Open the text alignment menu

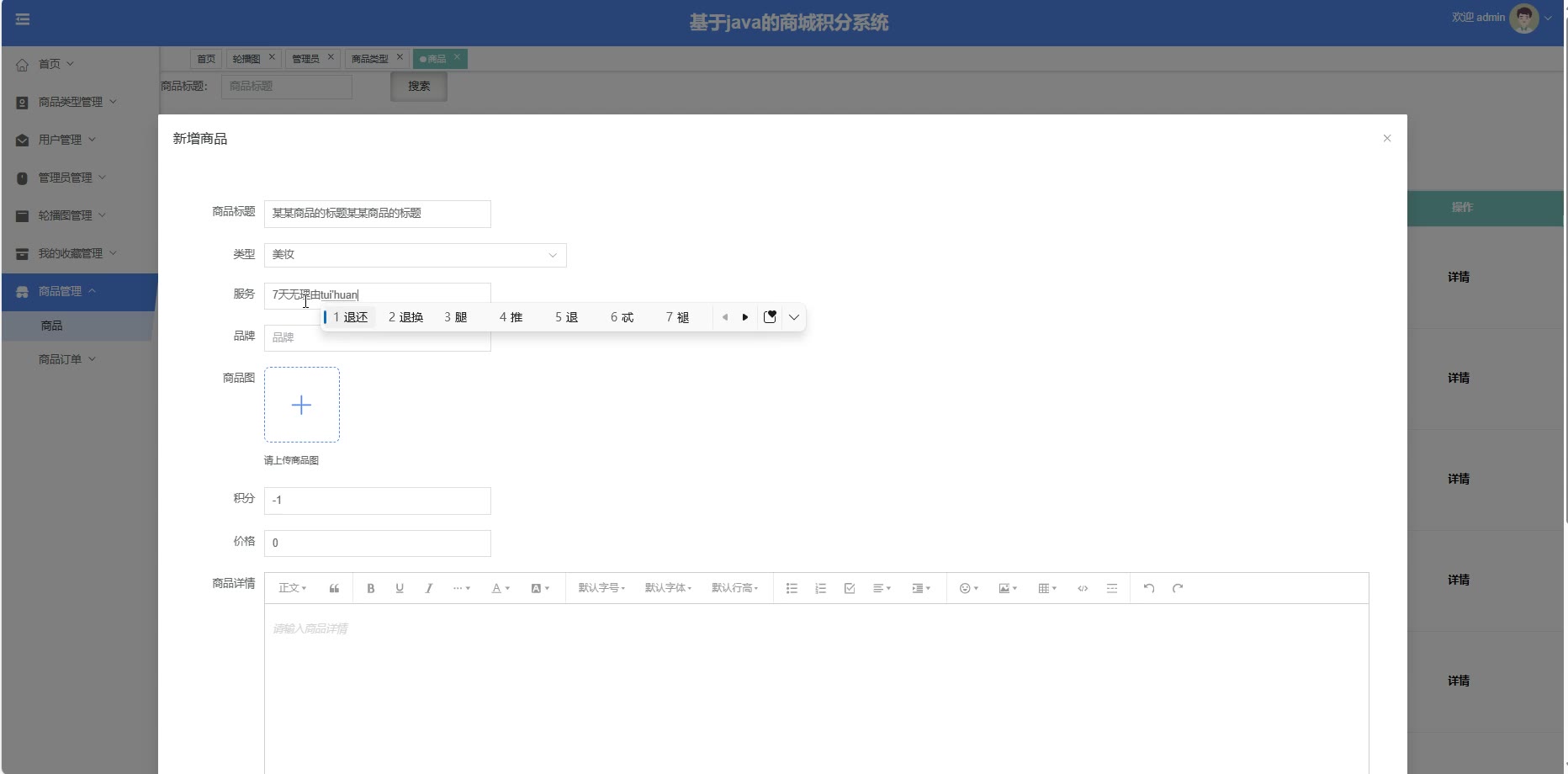point(882,589)
